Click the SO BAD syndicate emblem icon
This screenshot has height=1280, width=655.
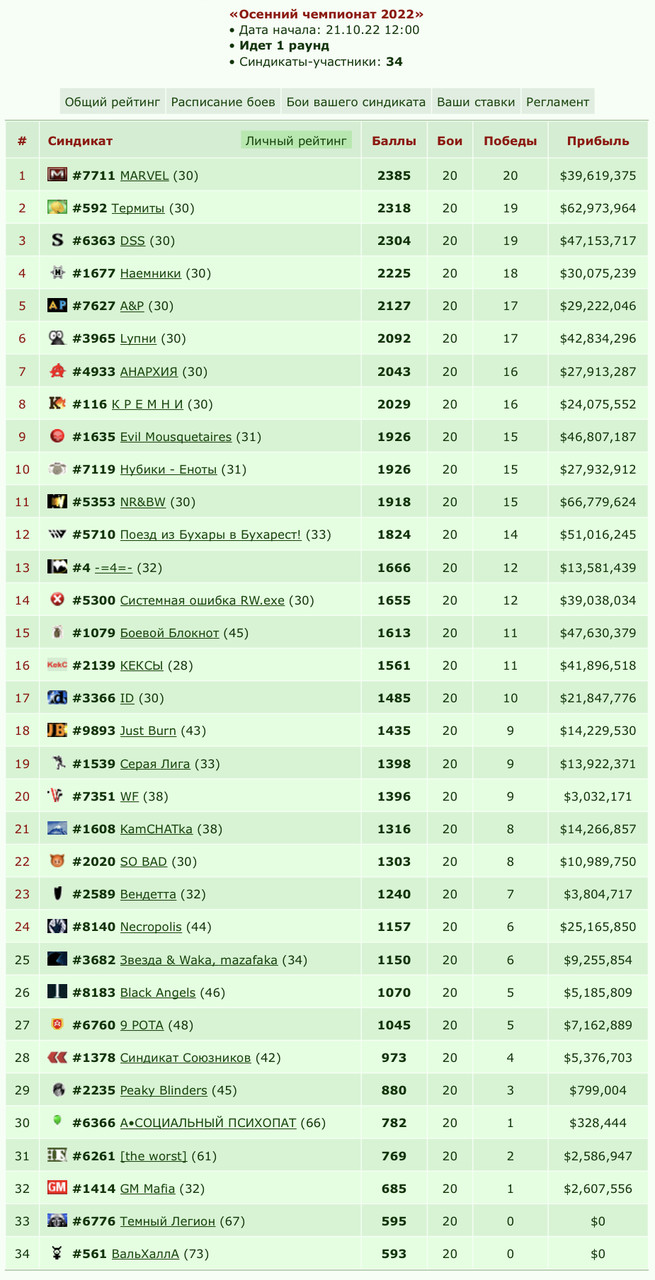[57, 861]
